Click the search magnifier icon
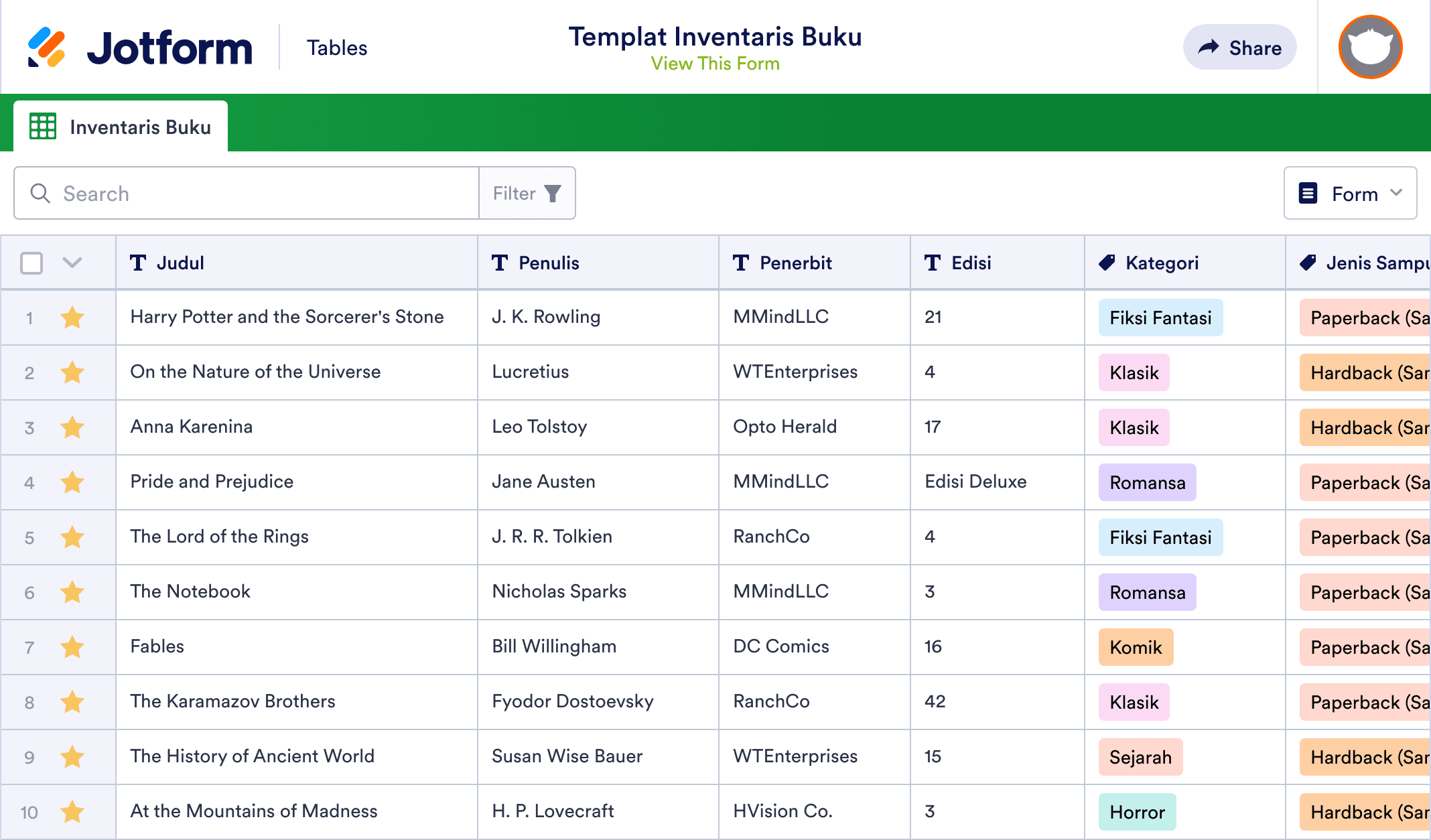Viewport: 1431px width, 840px height. click(x=40, y=193)
